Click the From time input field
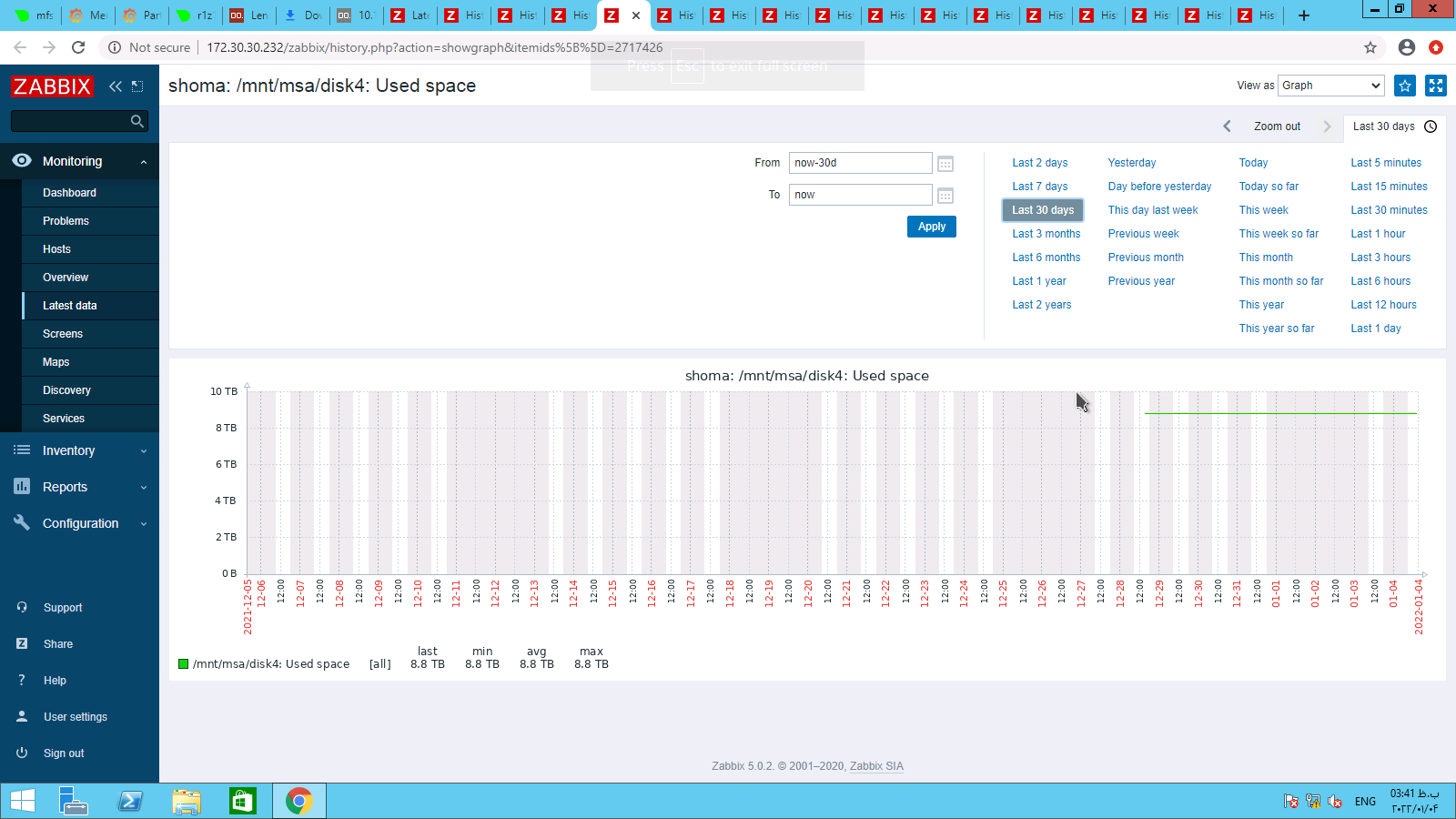1456x819 pixels. (x=860, y=163)
